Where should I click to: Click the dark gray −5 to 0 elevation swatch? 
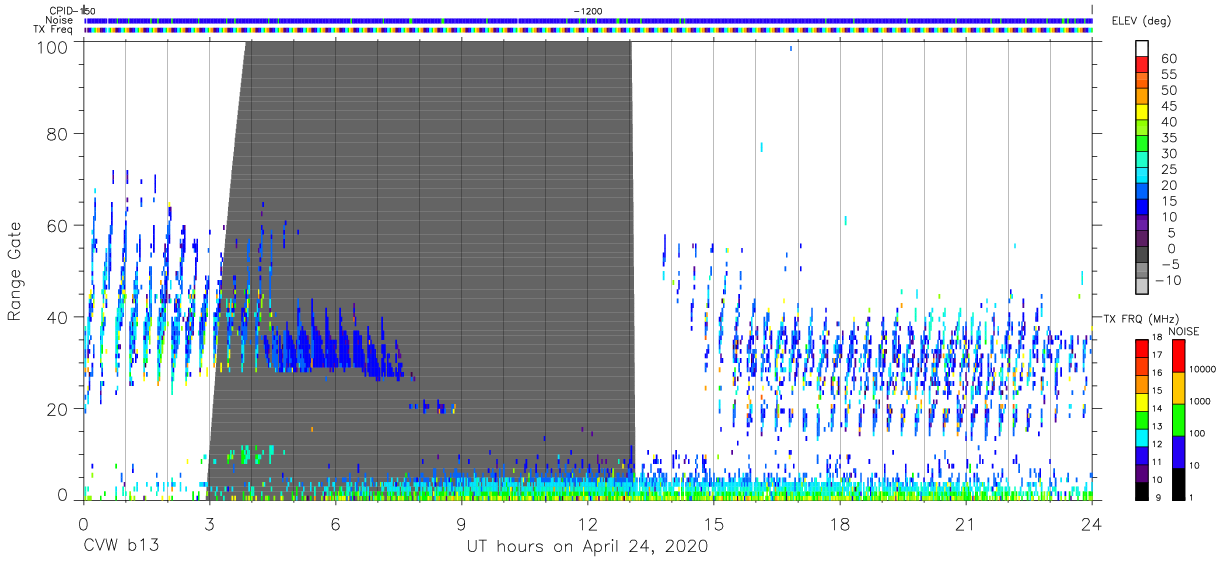pyautogui.click(x=1143, y=256)
